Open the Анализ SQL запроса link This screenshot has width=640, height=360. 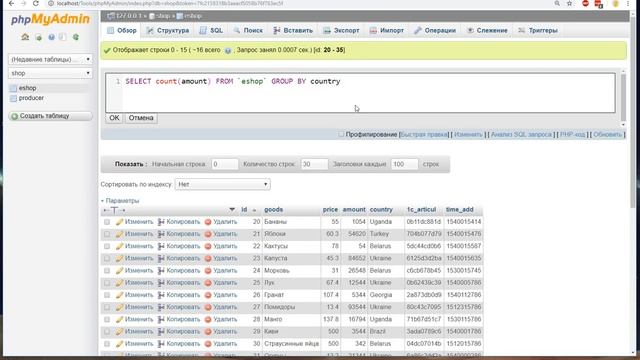[521, 135]
